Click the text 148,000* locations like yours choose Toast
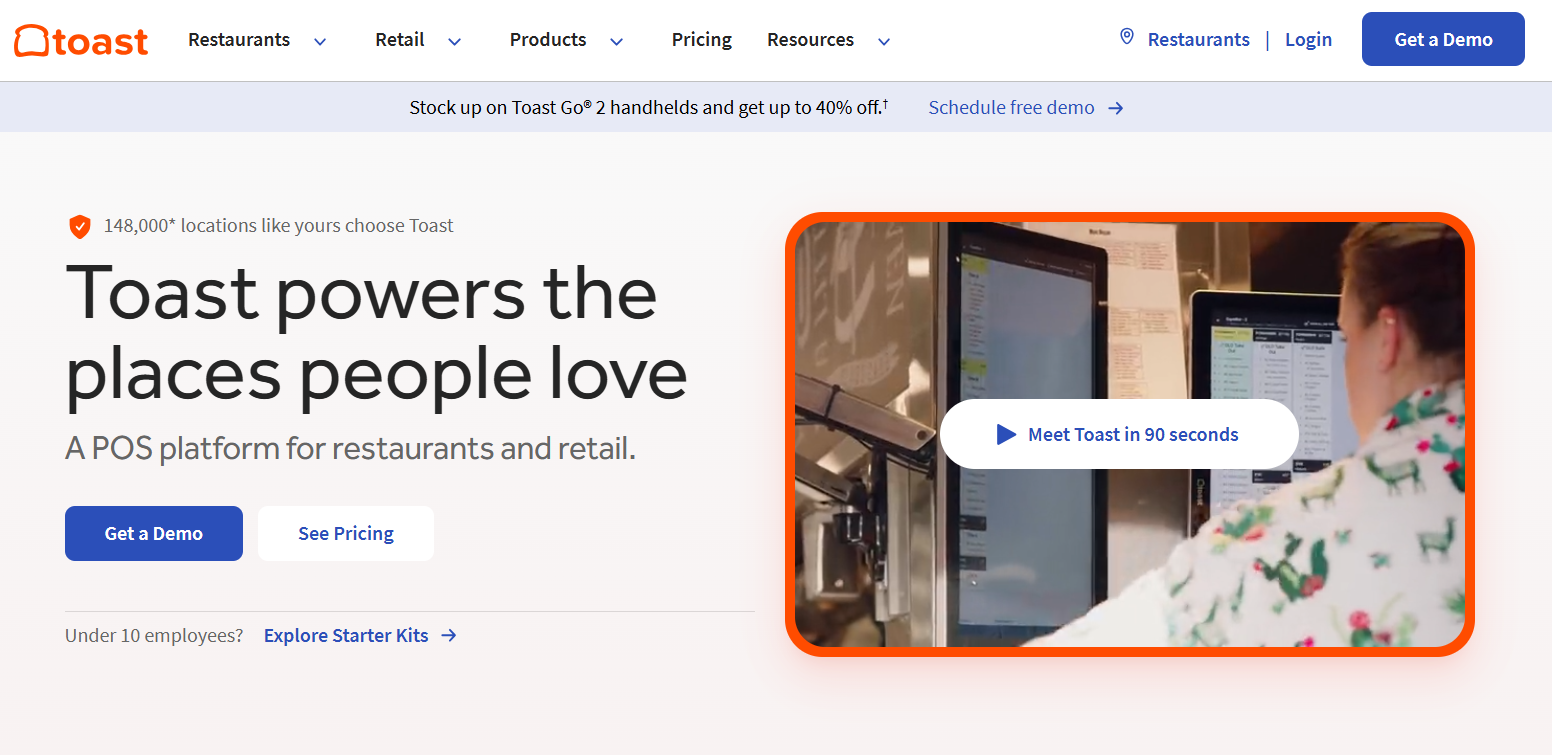 pyautogui.click(x=279, y=226)
